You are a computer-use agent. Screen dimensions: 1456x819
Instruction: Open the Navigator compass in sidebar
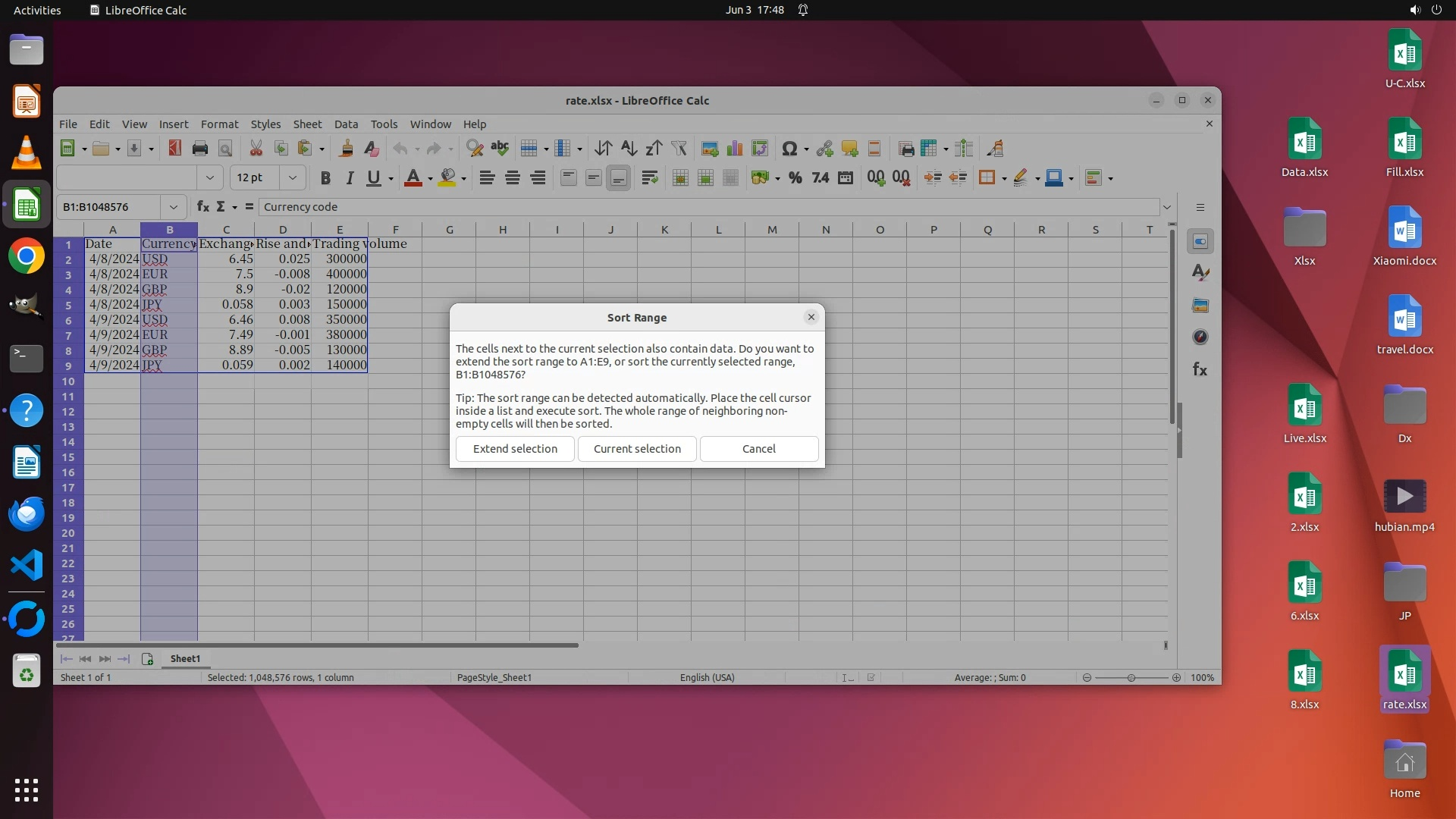click(1200, 337)
